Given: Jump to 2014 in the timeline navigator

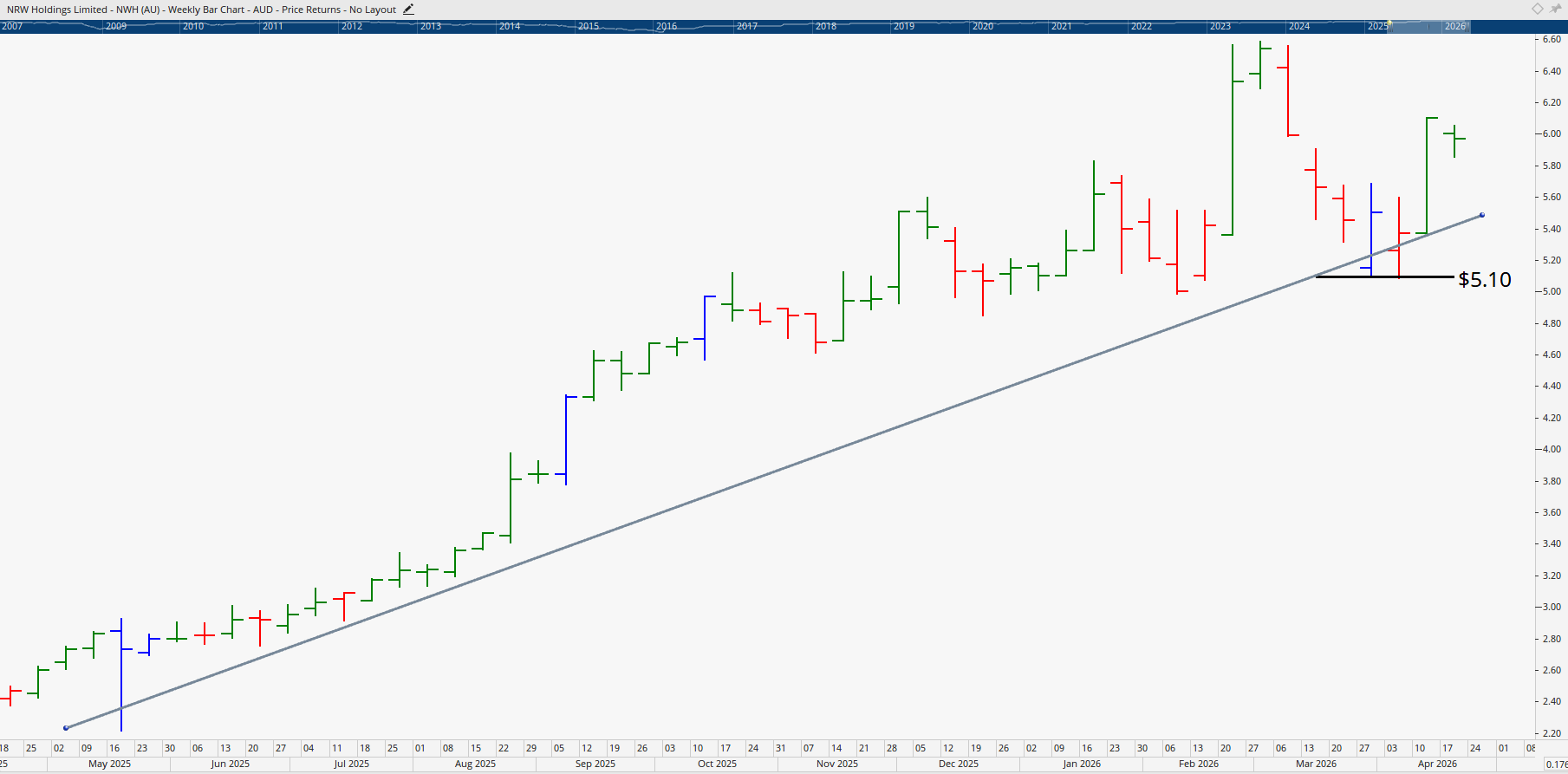Looking at the screenshot, I should (x=510, y=26).
